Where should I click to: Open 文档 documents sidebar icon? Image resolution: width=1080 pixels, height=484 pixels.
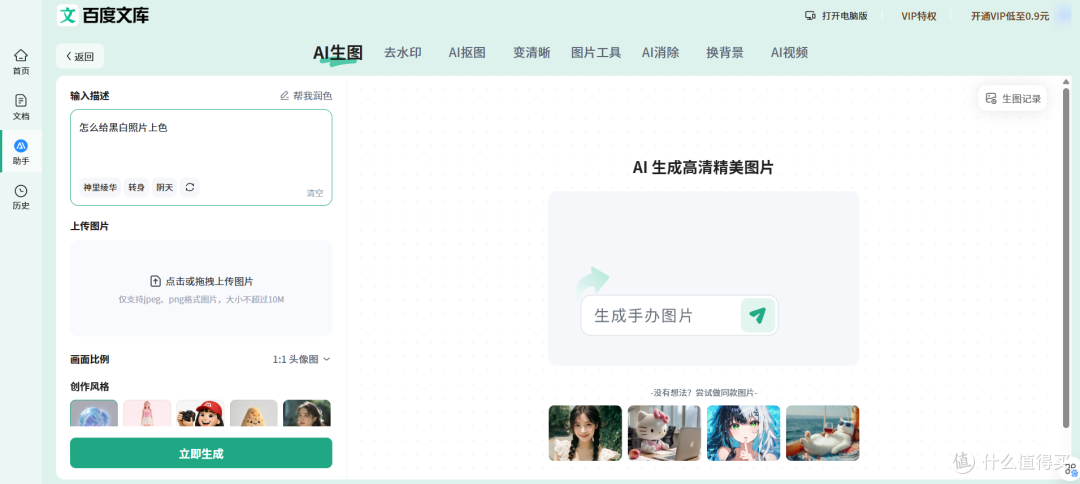[x=21, y=107]
